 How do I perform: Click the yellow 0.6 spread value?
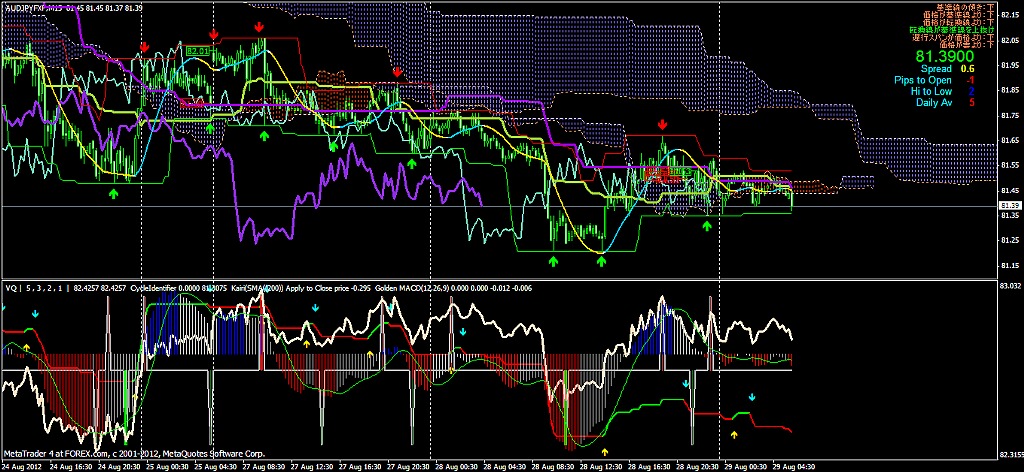click(968, 68)
